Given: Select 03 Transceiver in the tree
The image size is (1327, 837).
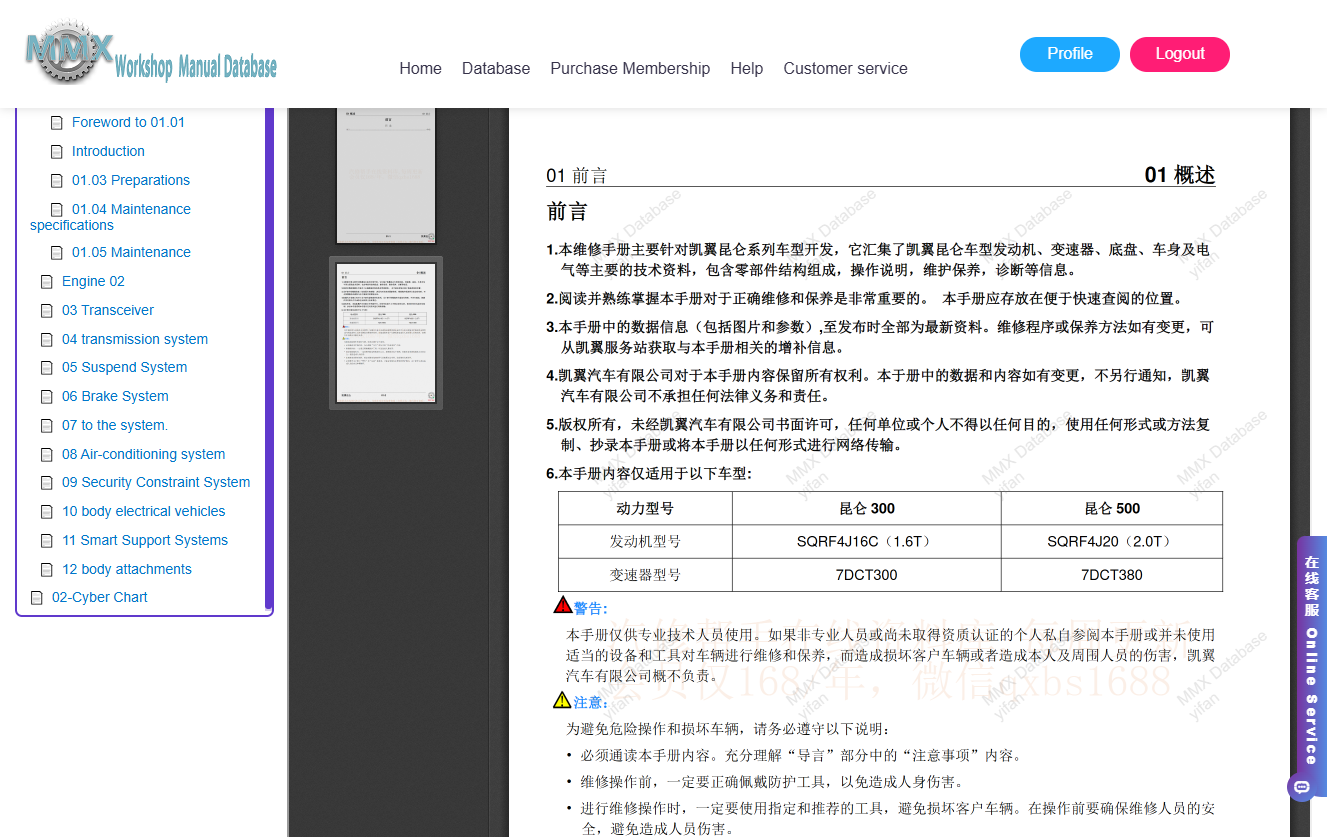Looking at the screenshot, I should pos(108,310).
